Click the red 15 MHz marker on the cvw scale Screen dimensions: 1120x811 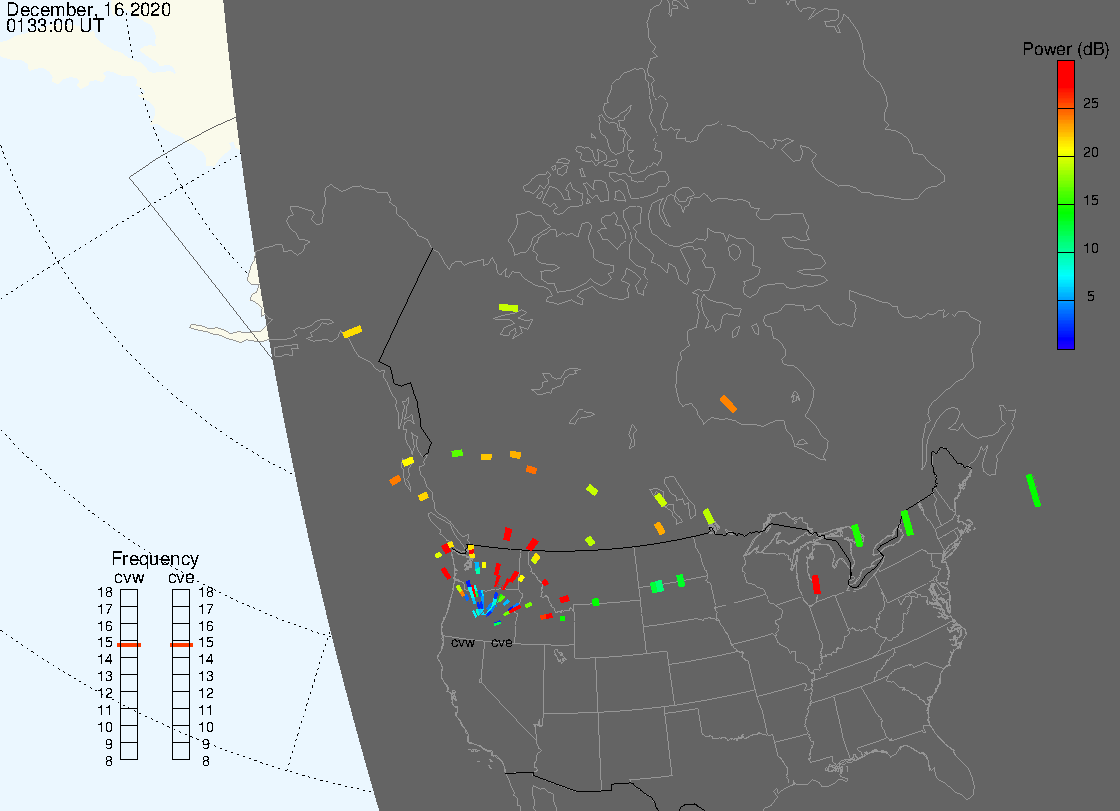point(129,645)
